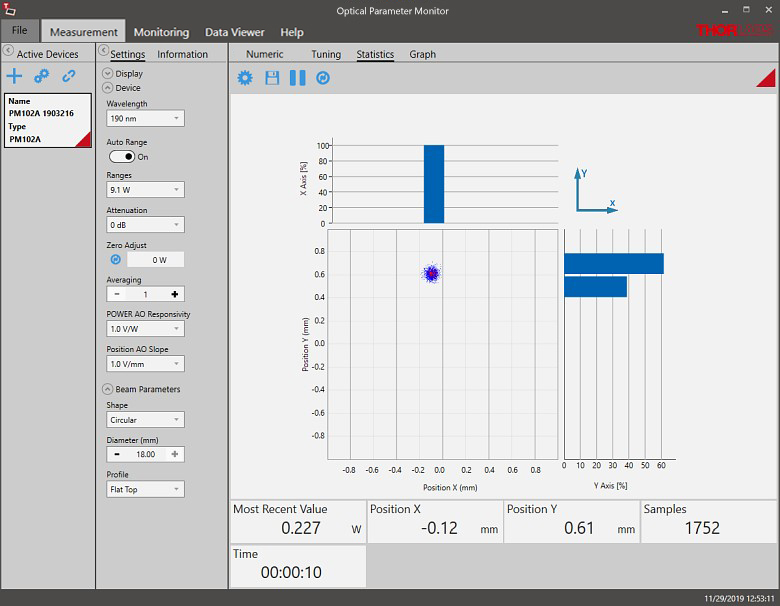Click the add device plus icon
The image size is (780, 606).
[14, 76]
